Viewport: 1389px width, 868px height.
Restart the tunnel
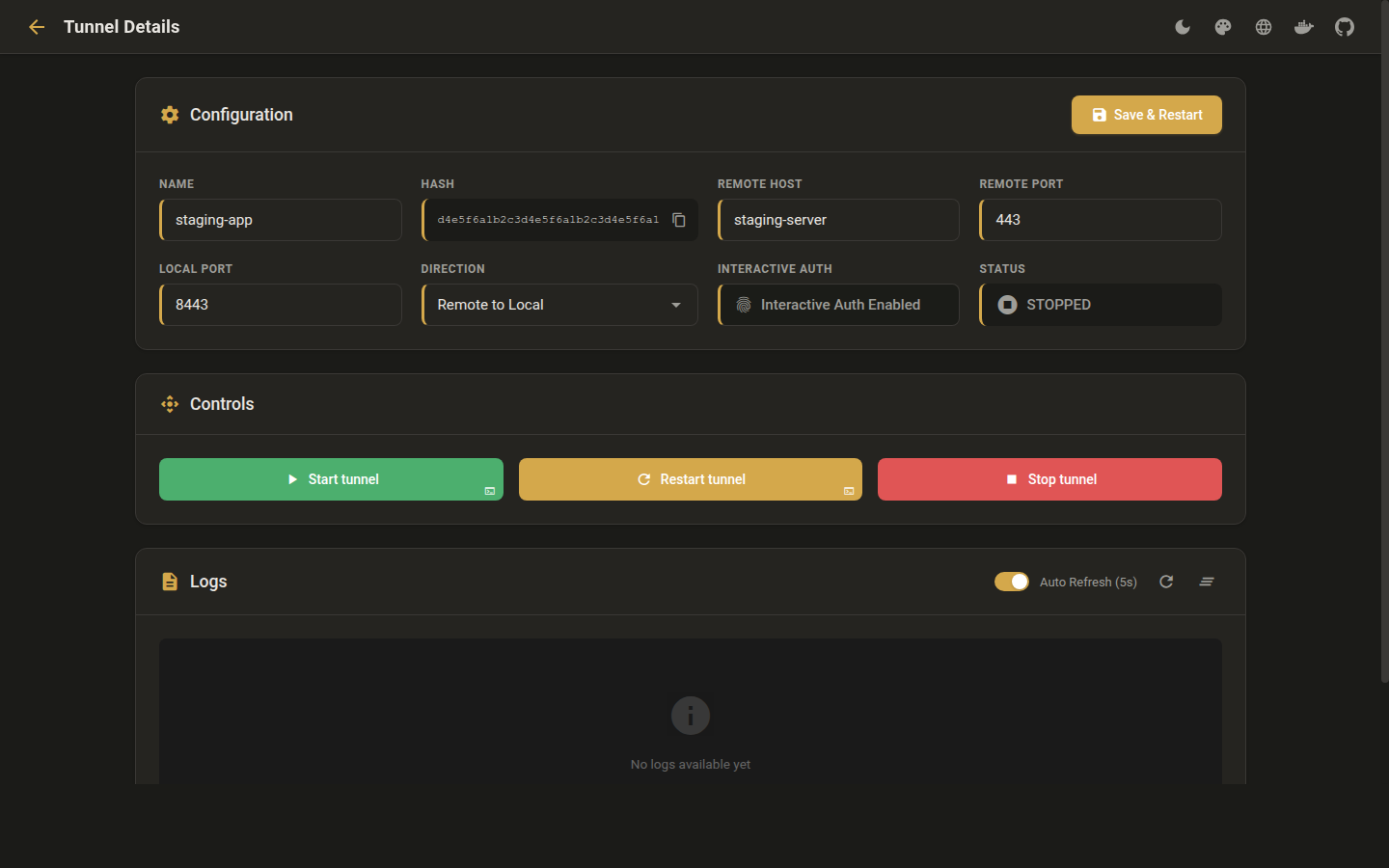click(x=691, y=479)
